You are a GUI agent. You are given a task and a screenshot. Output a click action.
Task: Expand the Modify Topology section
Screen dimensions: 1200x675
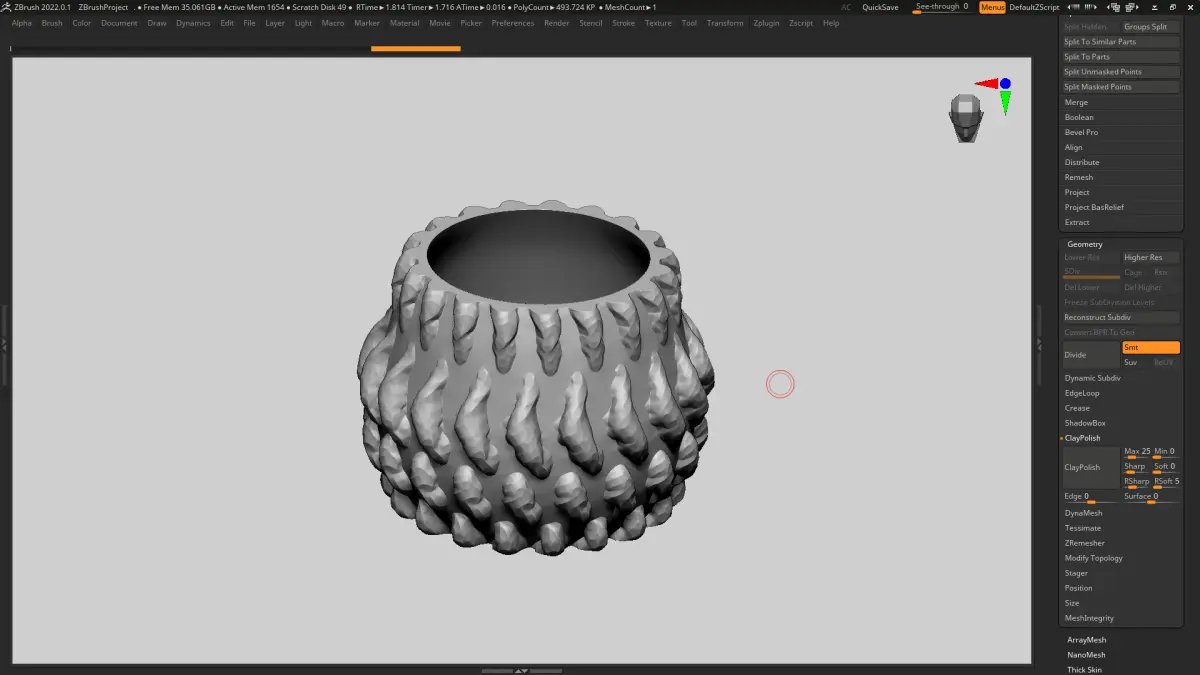point(1093,558)
